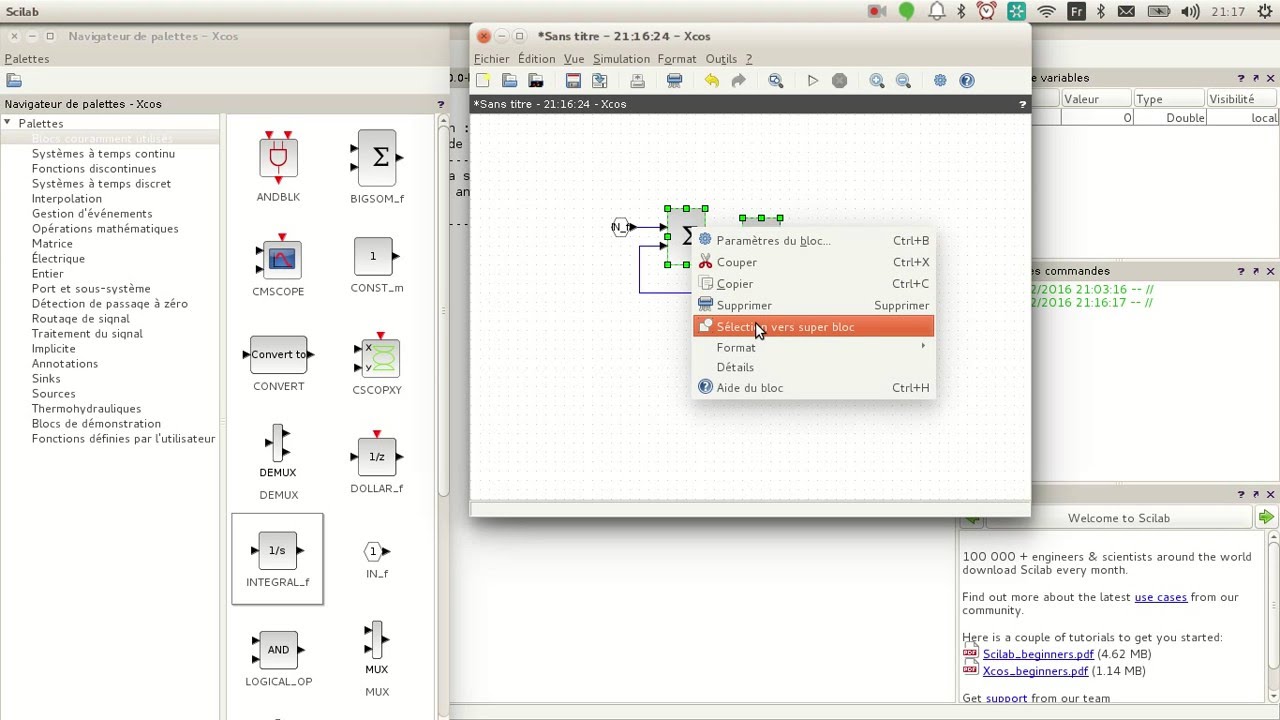Image resolution: width=1280 pixels, height=720 pixels.
Task: Open the Fichier menu in Xcos
Action: (492, 59)
